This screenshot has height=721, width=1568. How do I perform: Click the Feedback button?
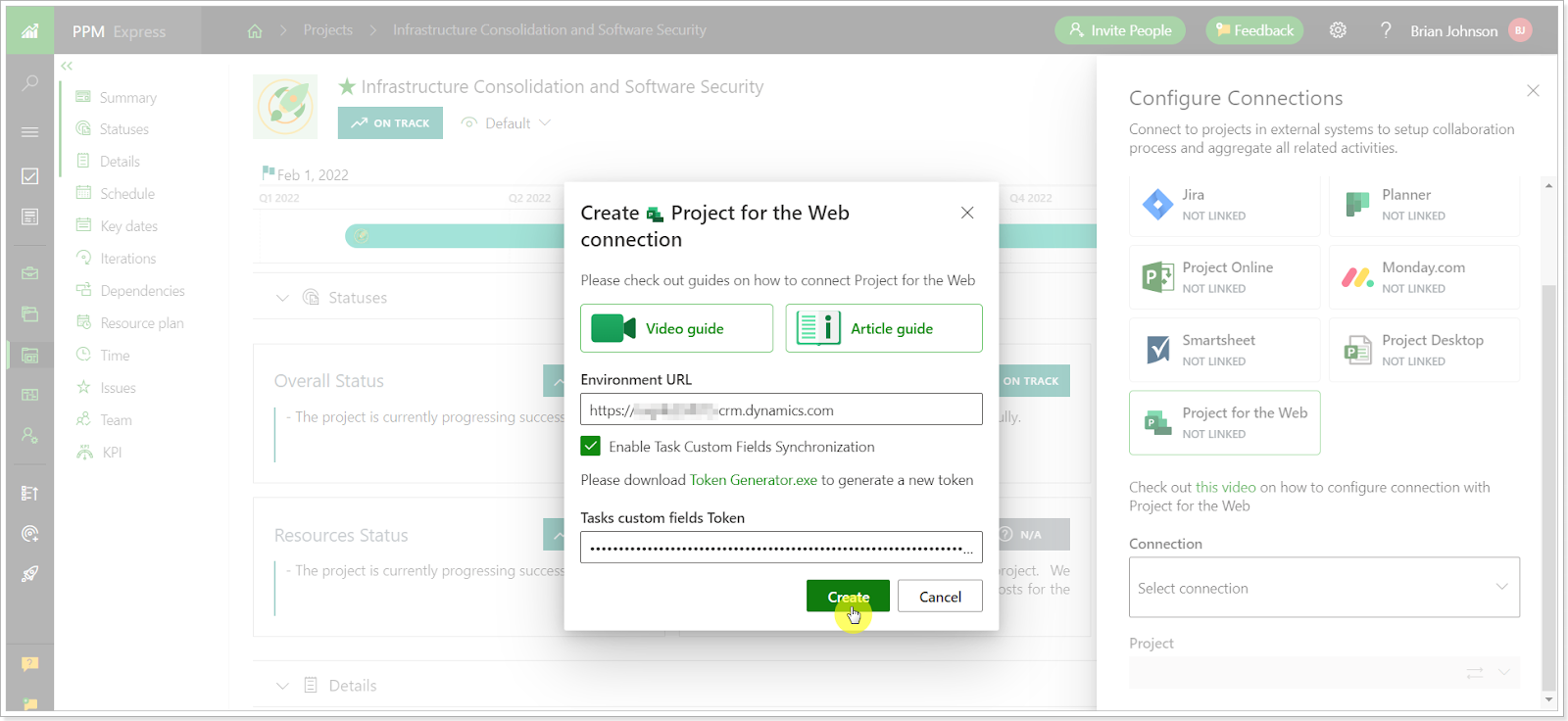coord(1254,30)
